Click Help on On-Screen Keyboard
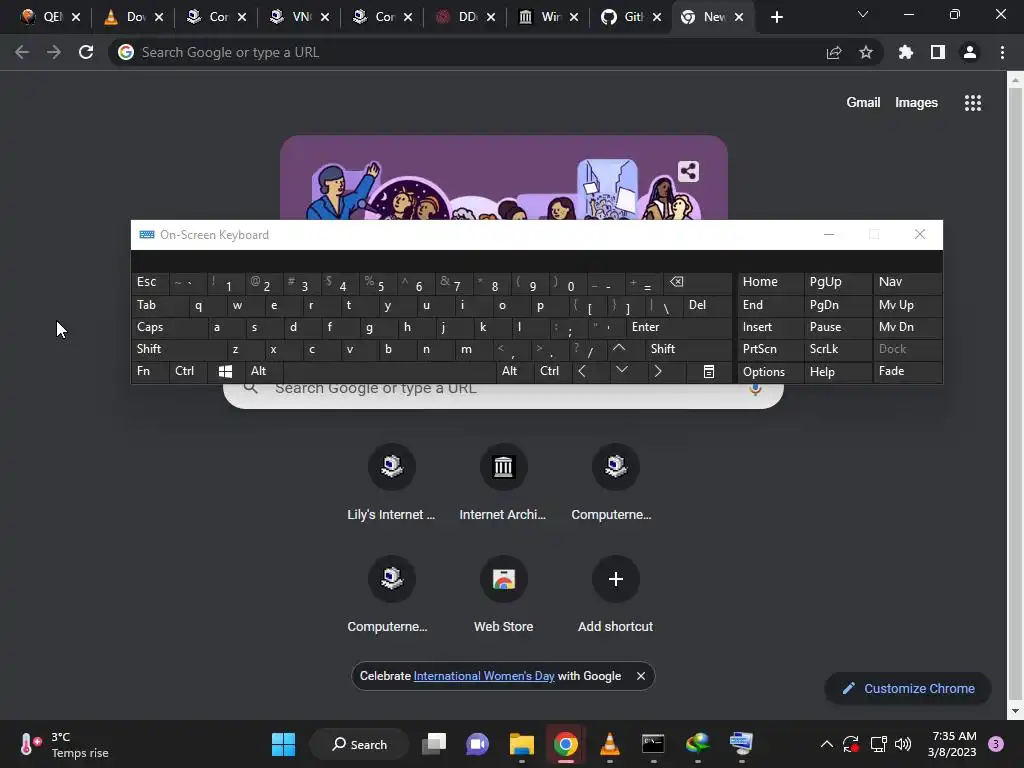Screen dimensions: 1024x768 click(837, 372)
